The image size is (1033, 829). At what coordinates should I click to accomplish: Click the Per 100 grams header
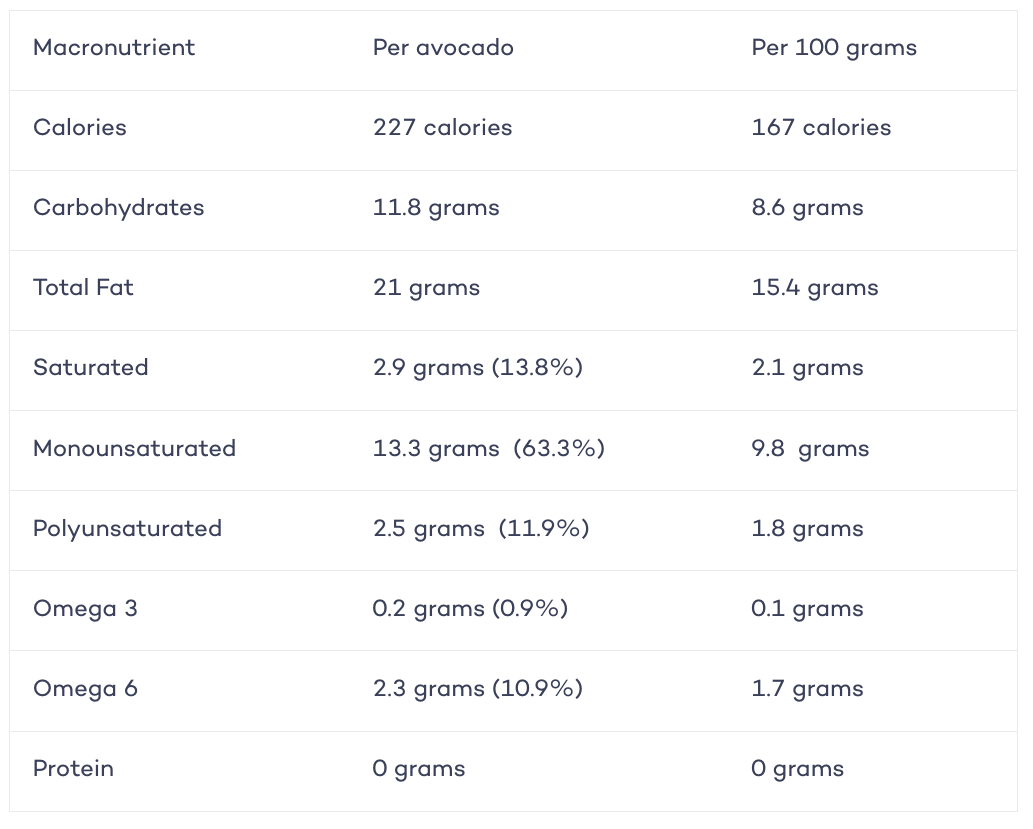click(x=833, y=48)
